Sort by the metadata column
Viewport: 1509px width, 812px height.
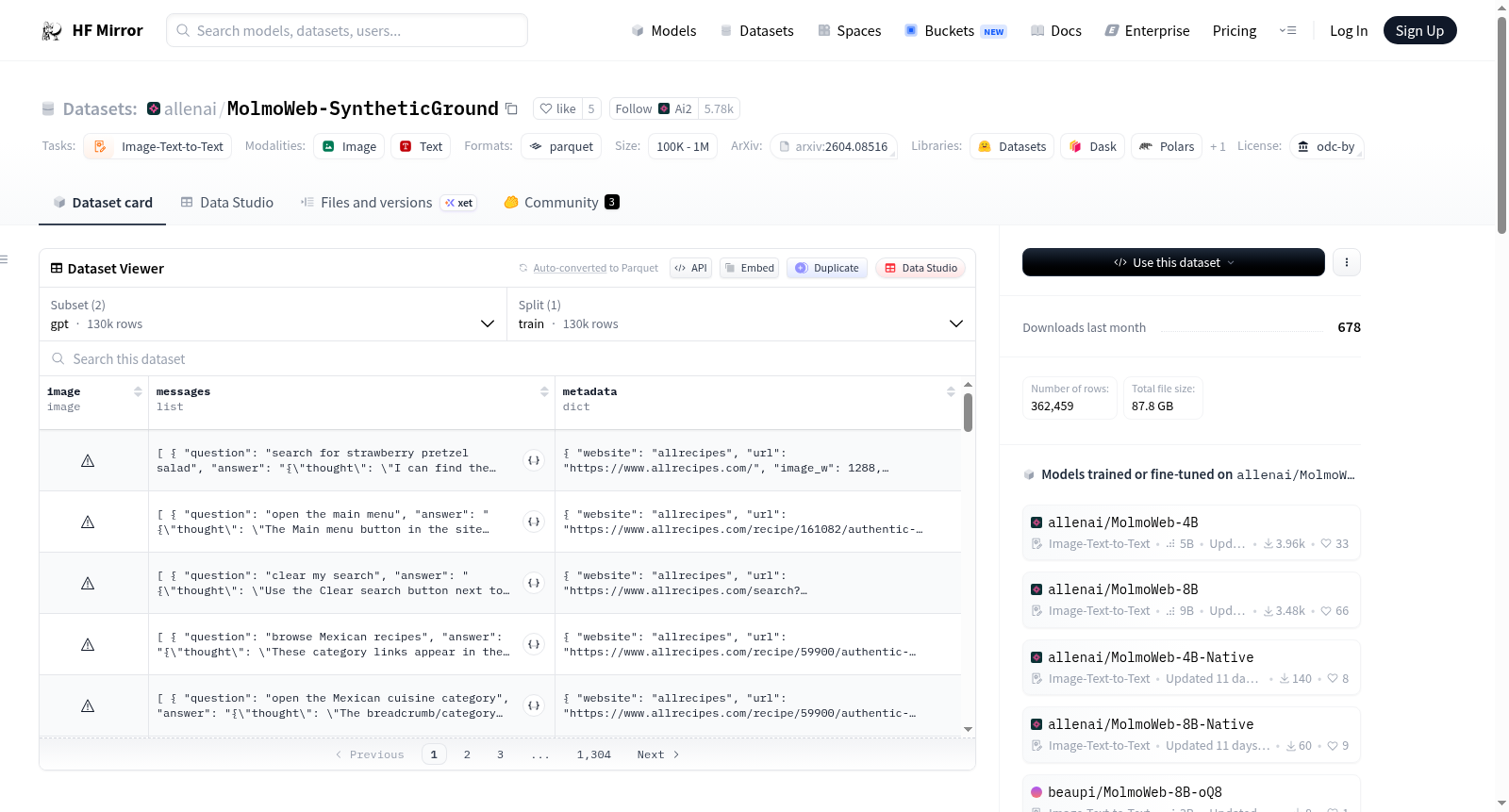tap(951, 391)
